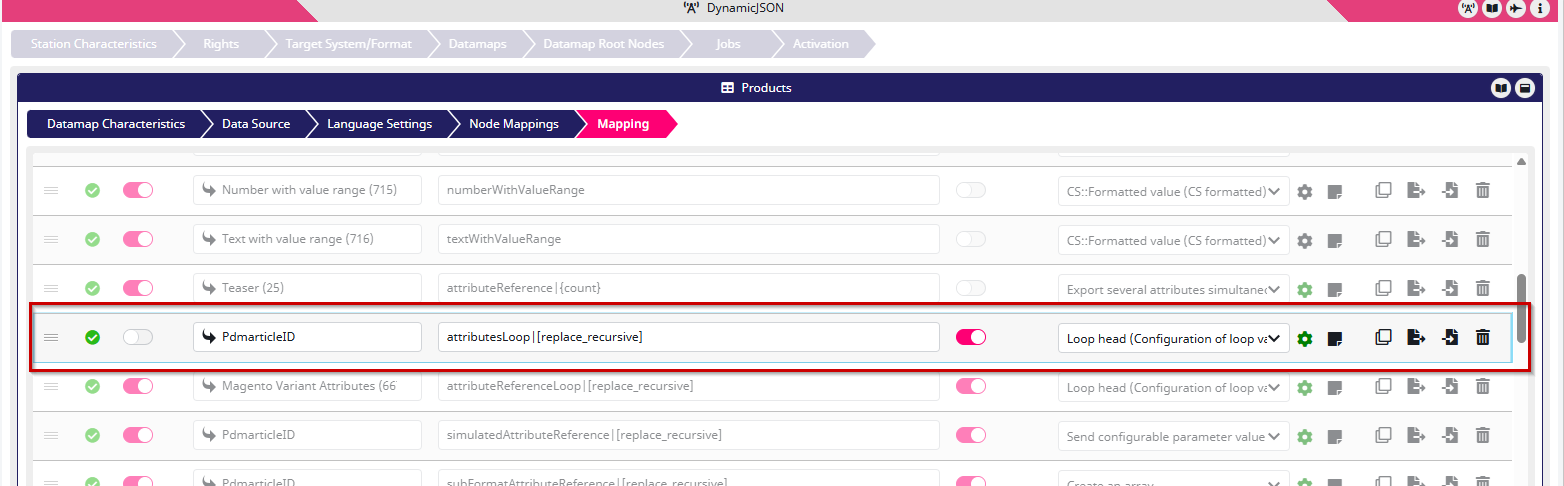The height and width of the screenshot is (486, 1564).
Task: Expand the Export several attributes dropdown
Action: [1173, 289]
